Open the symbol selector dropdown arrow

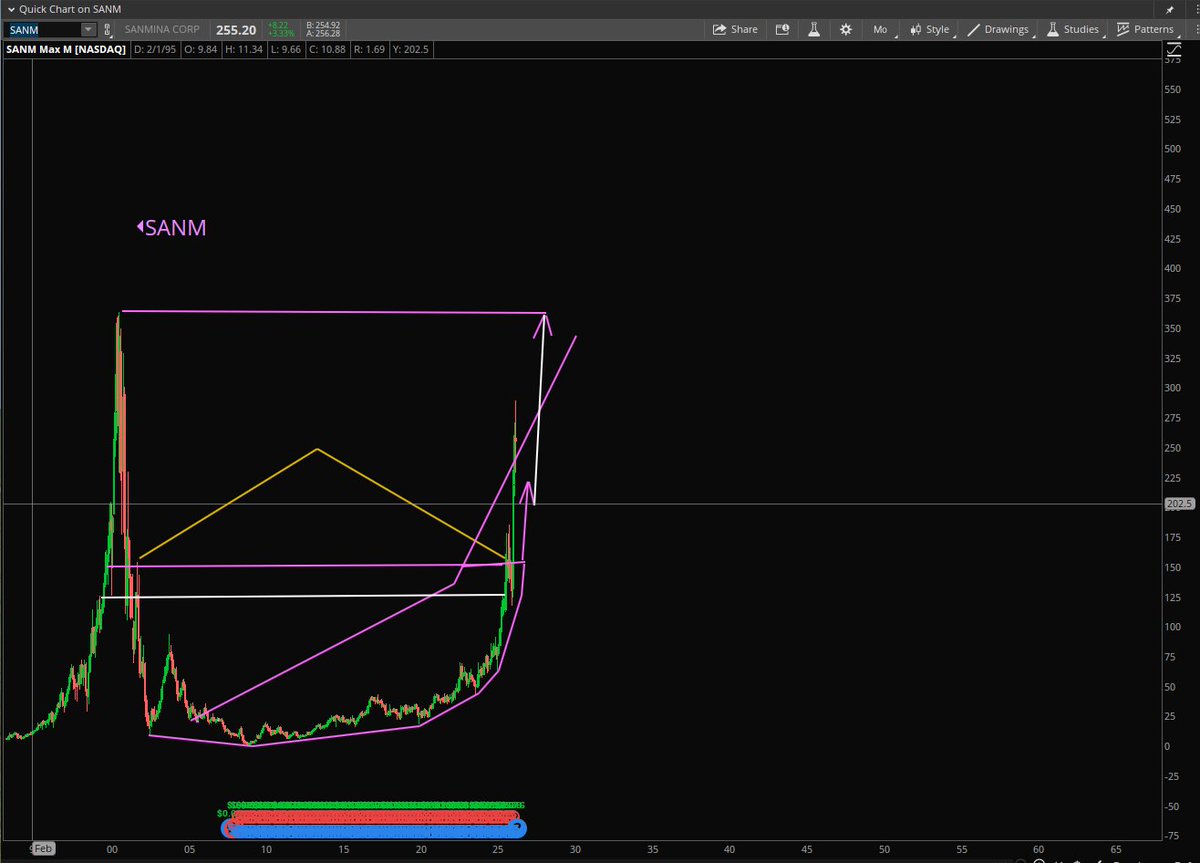coord(88,30)
